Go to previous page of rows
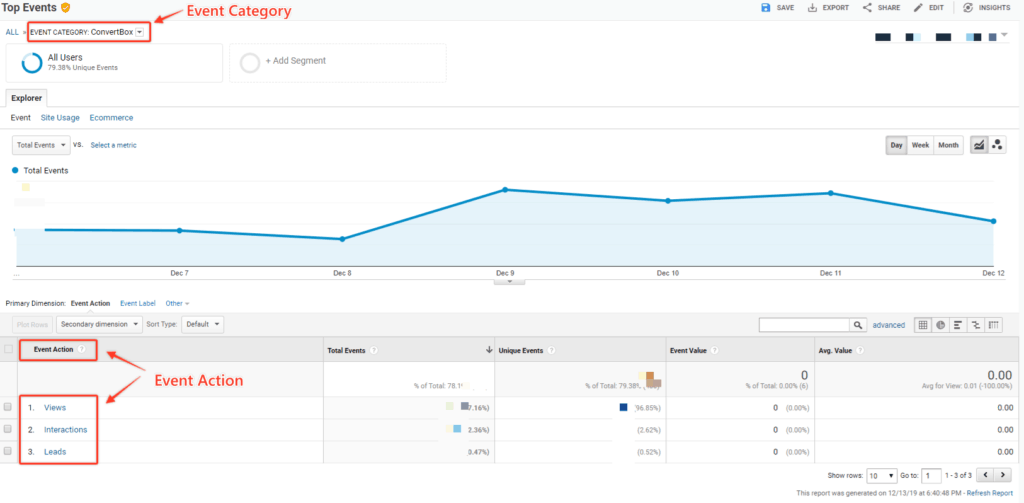This screenshot has height=503, width=1024. click(985, 475)
